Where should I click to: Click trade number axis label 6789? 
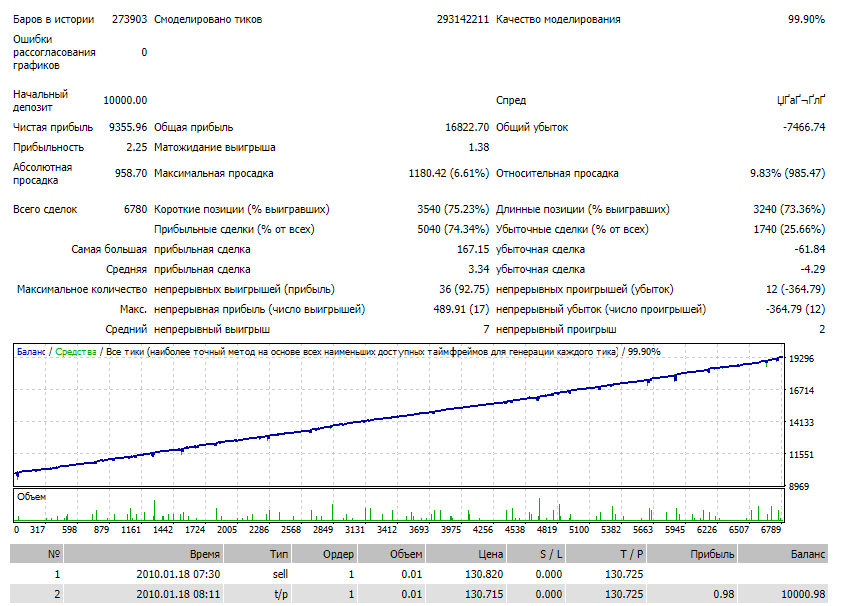click(x=770, y=530)
